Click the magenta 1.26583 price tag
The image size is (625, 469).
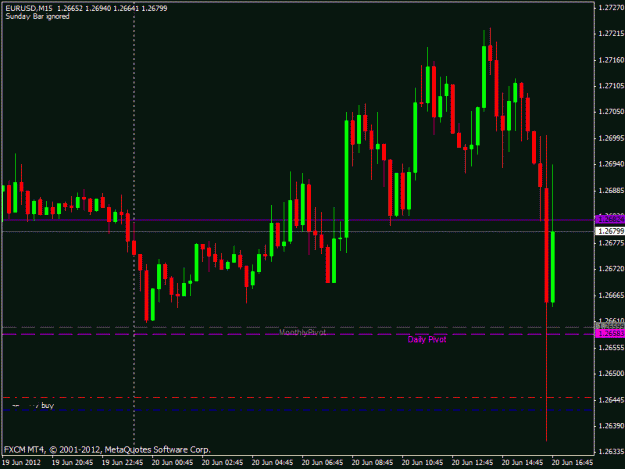610,334
